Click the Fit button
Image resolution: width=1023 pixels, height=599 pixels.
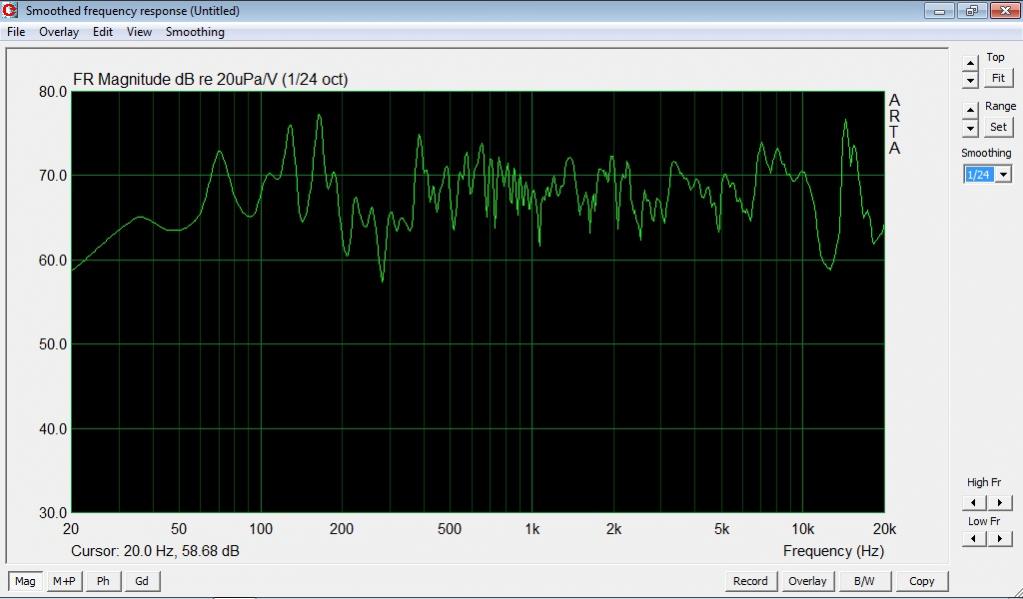tap(998, 78)
